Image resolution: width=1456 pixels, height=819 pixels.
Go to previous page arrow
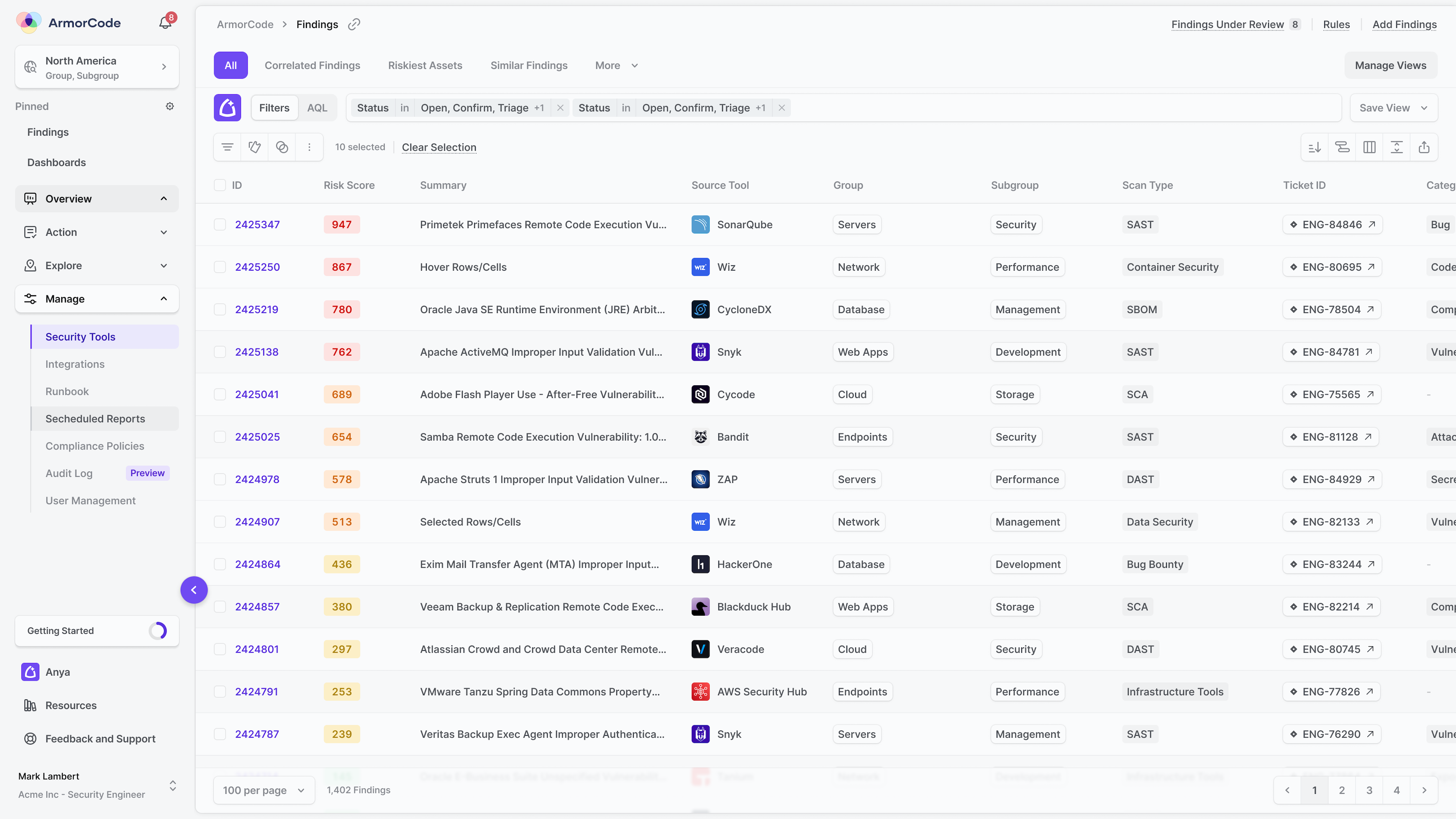click(1287, 790)
